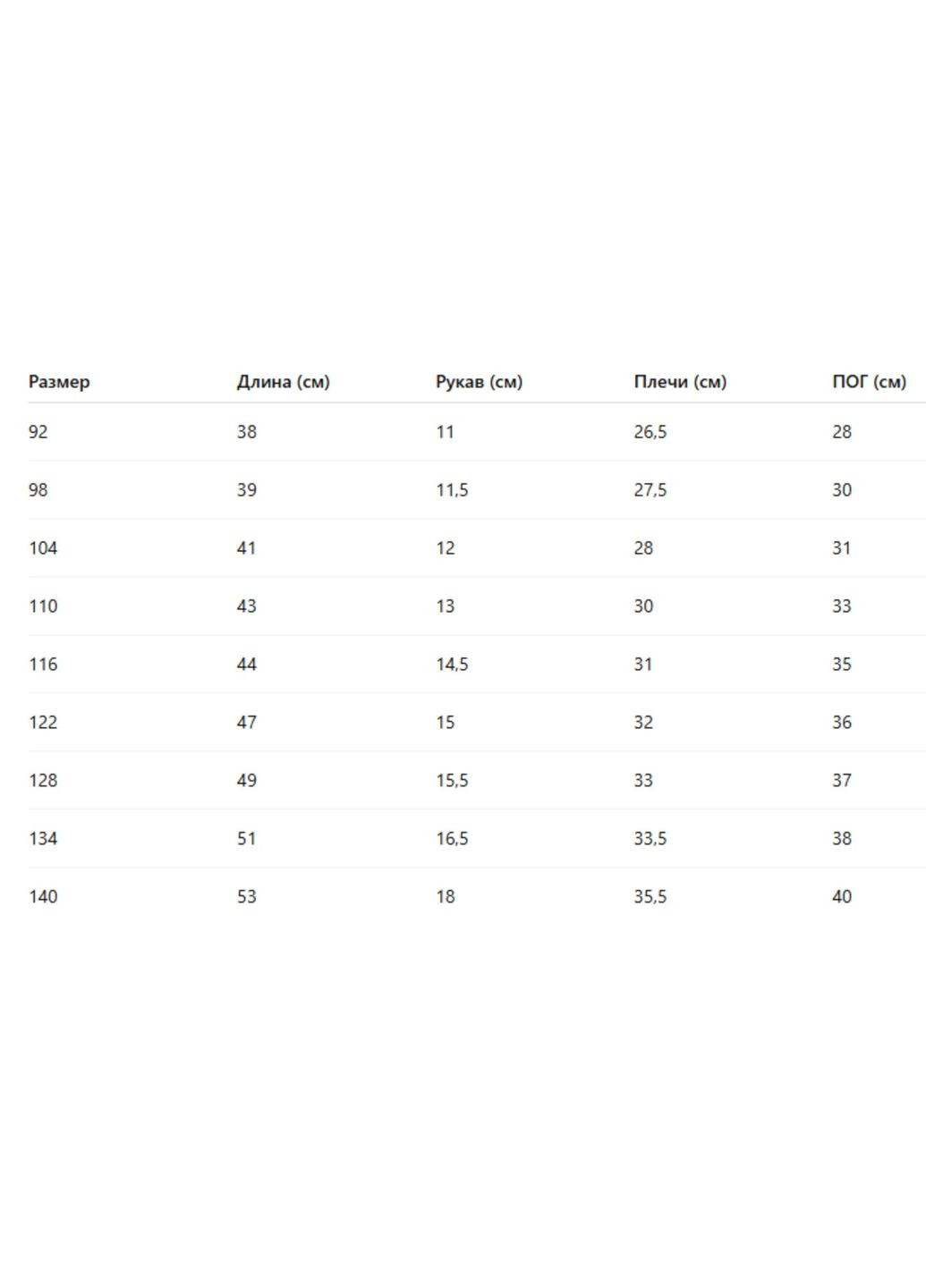Click the 35,5 shoulder value for size 140
Screen dimensions: 926x1288
(x=650, y=897)
